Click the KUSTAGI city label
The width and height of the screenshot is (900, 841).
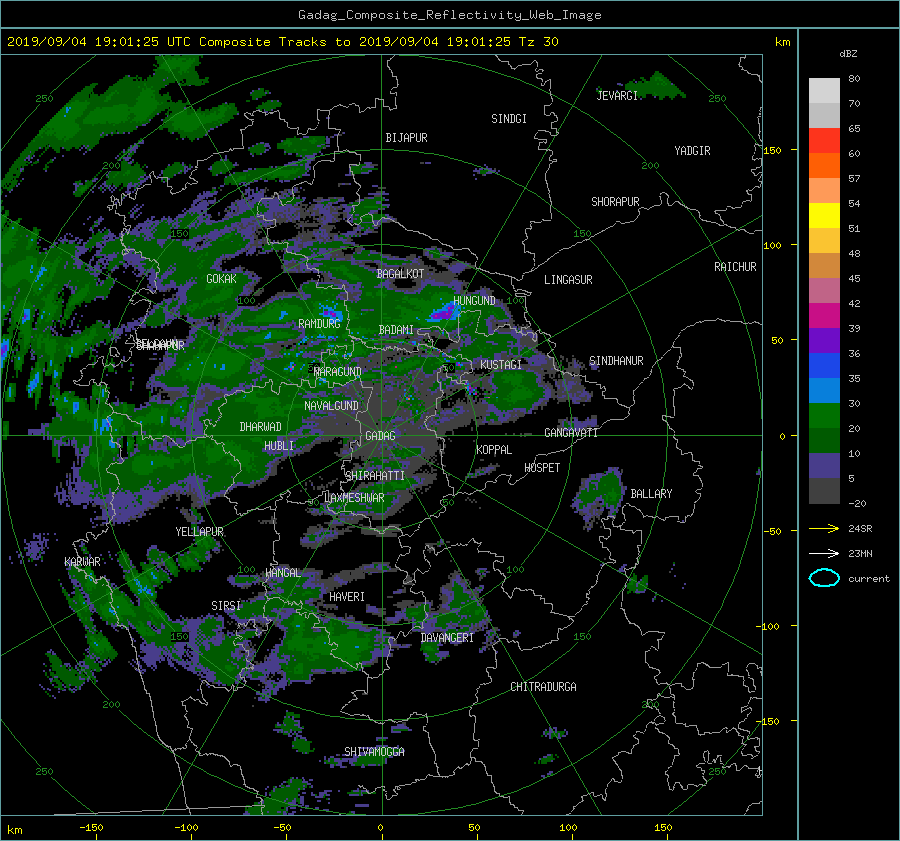coord(501,365)
